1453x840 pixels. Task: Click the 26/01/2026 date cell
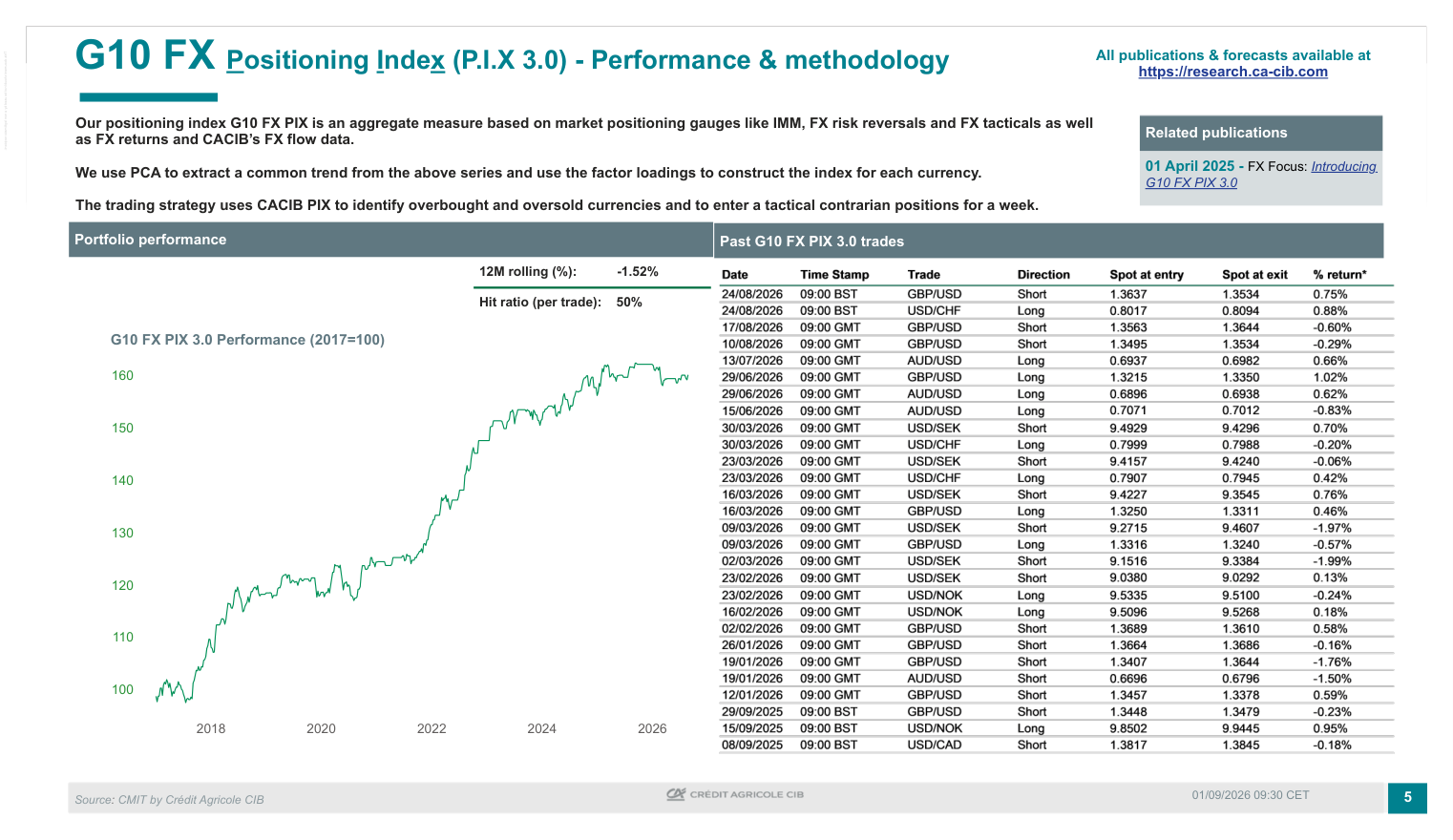tap(752, 645)
